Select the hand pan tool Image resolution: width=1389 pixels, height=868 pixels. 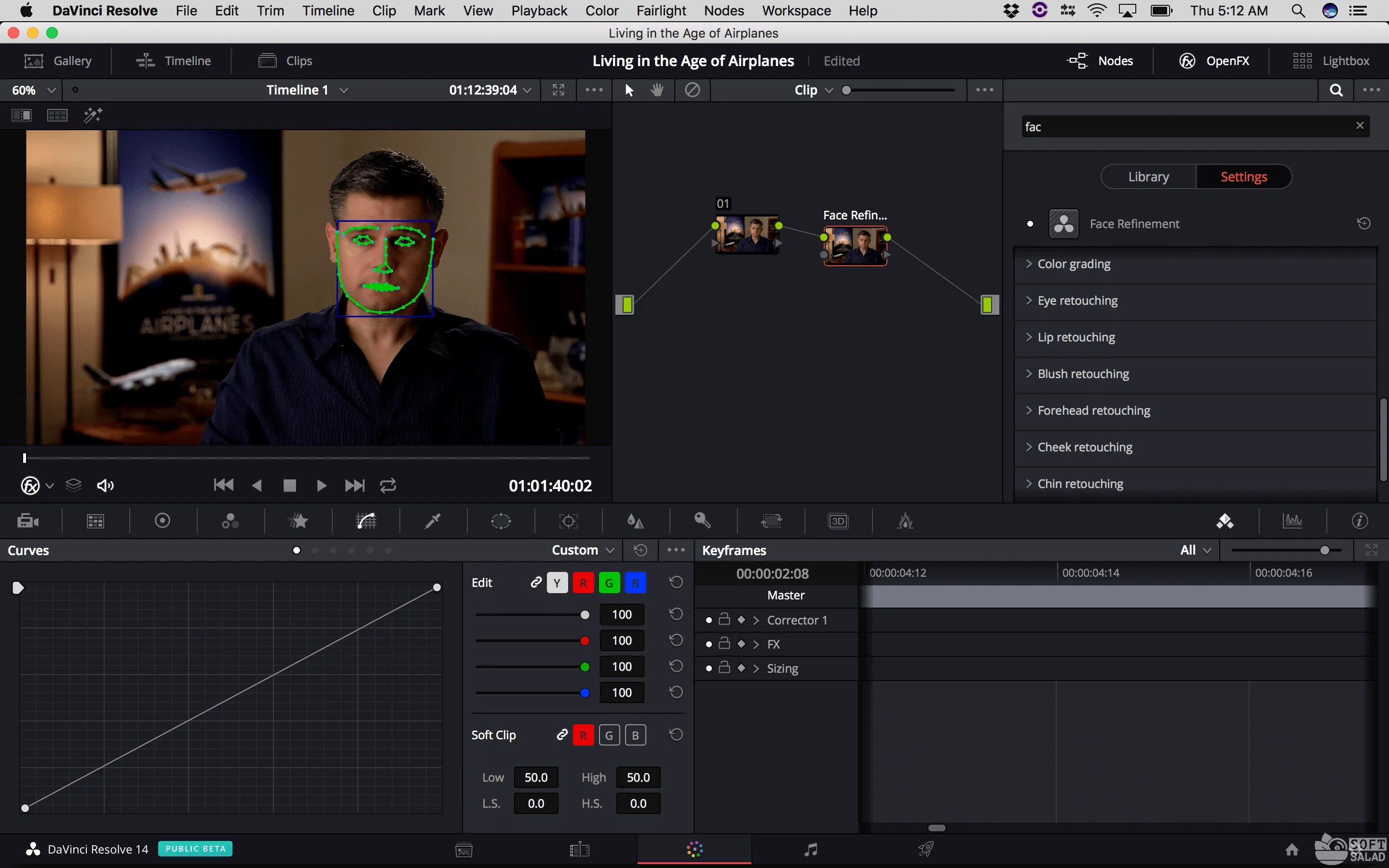pos(657,90)
